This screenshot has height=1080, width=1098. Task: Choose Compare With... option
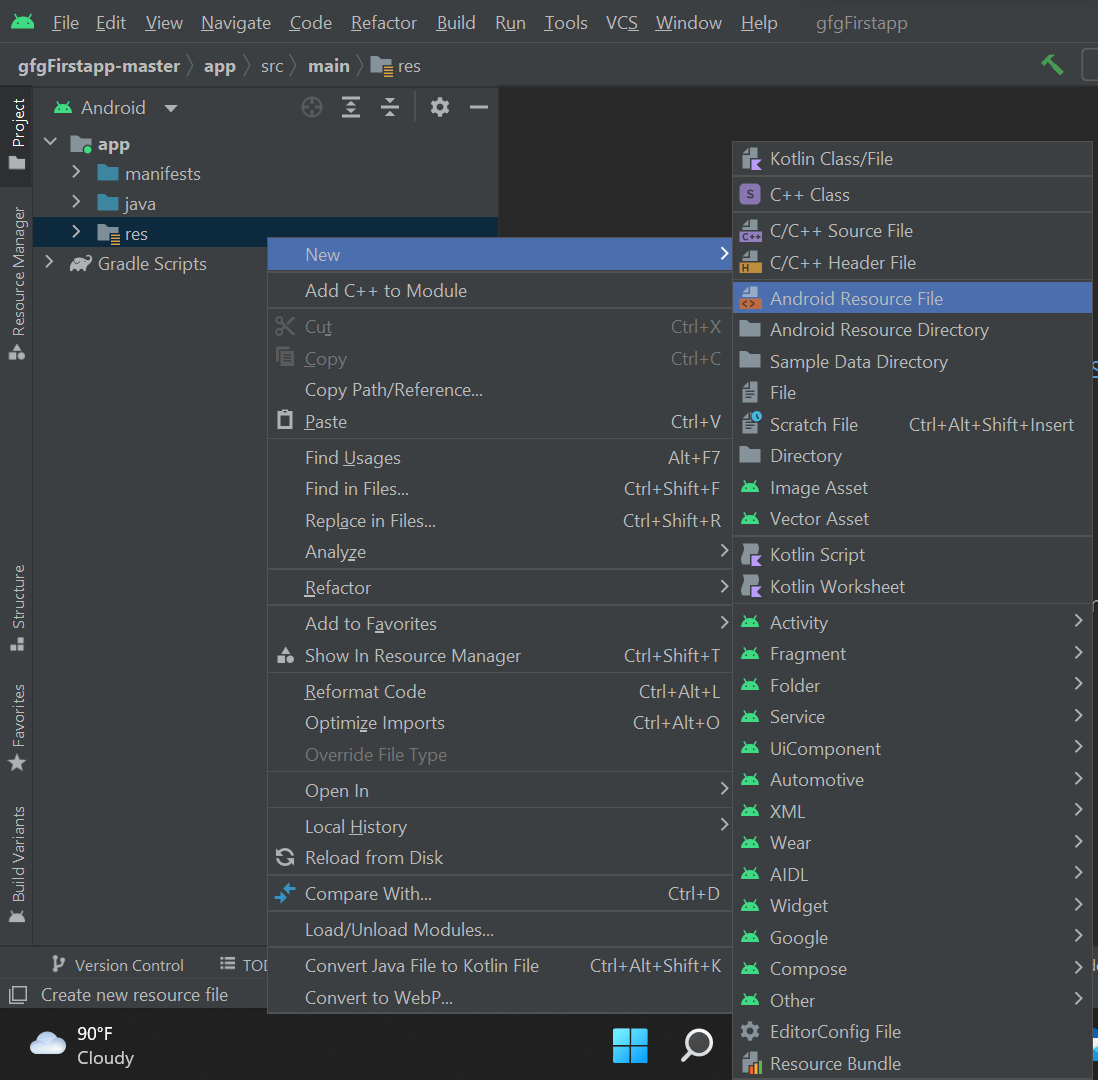click(499, 894)
